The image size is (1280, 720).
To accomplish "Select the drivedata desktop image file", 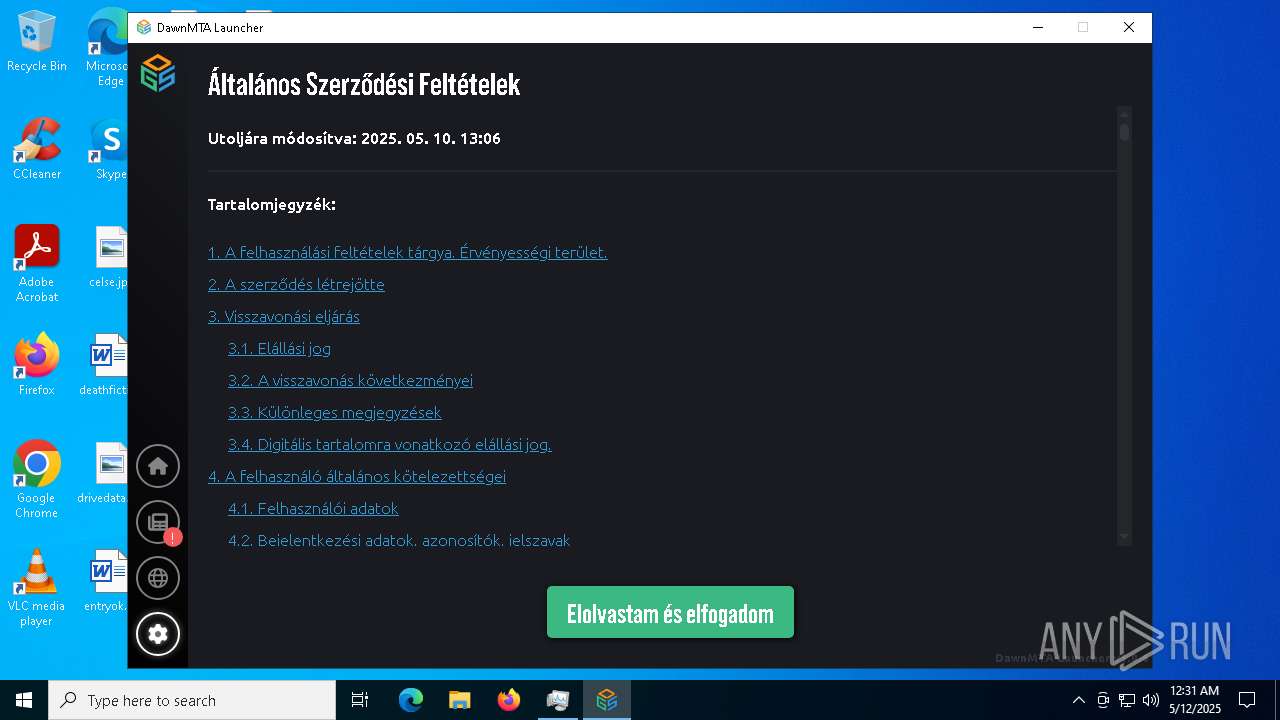I will pos(104,473).
